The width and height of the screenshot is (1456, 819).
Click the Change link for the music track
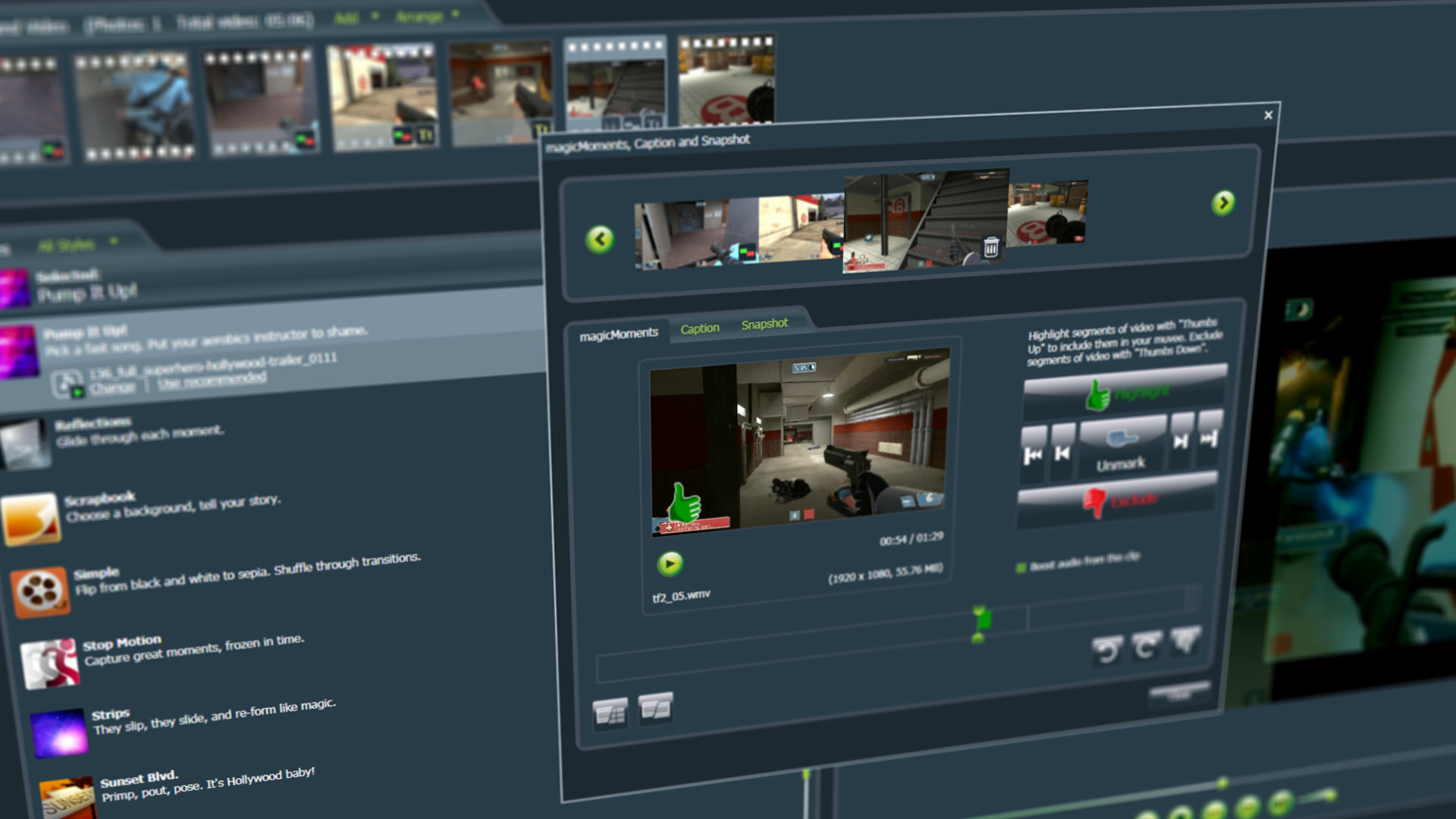112,384
